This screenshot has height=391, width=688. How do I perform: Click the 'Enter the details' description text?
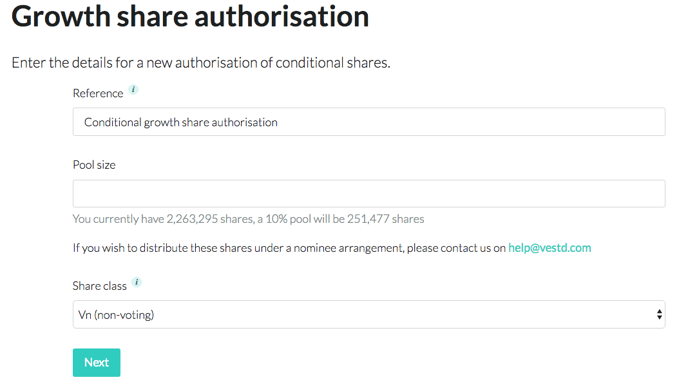coord(201,63)
